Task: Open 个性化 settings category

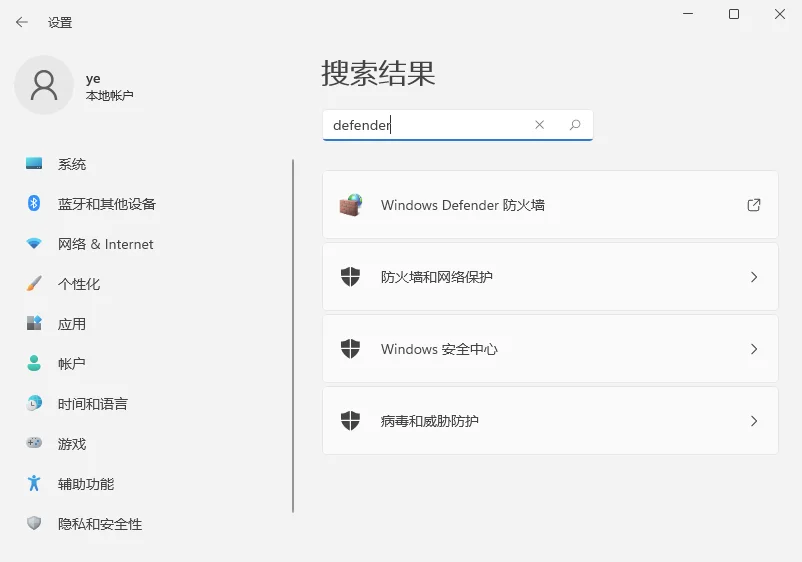Action: pos(79,284)
